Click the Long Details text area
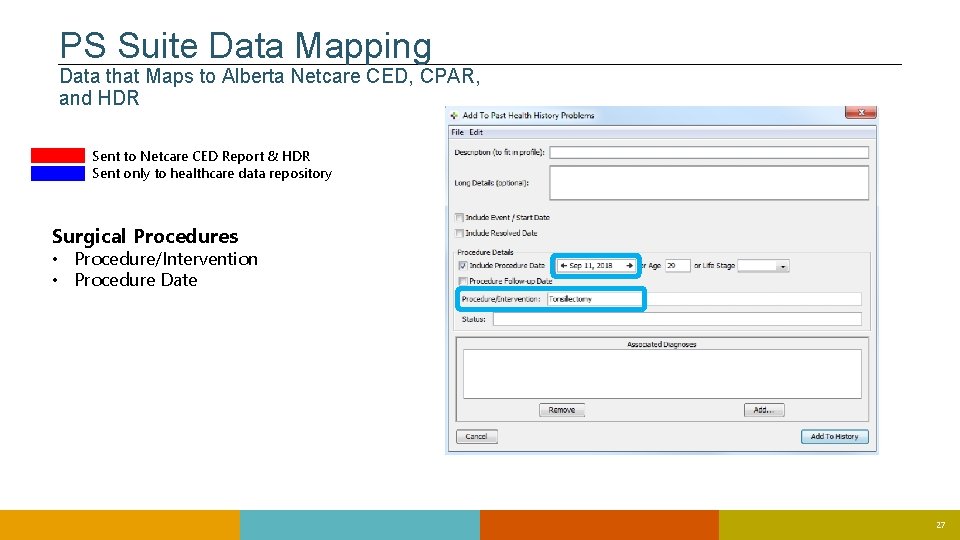This screenshot has width=960, height=540. coord(708,182)
